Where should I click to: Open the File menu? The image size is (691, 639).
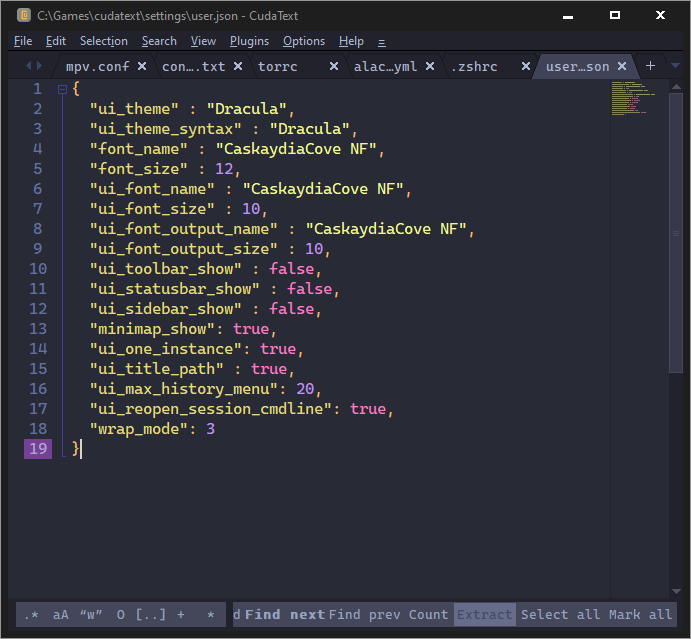[x=23, y=41]
